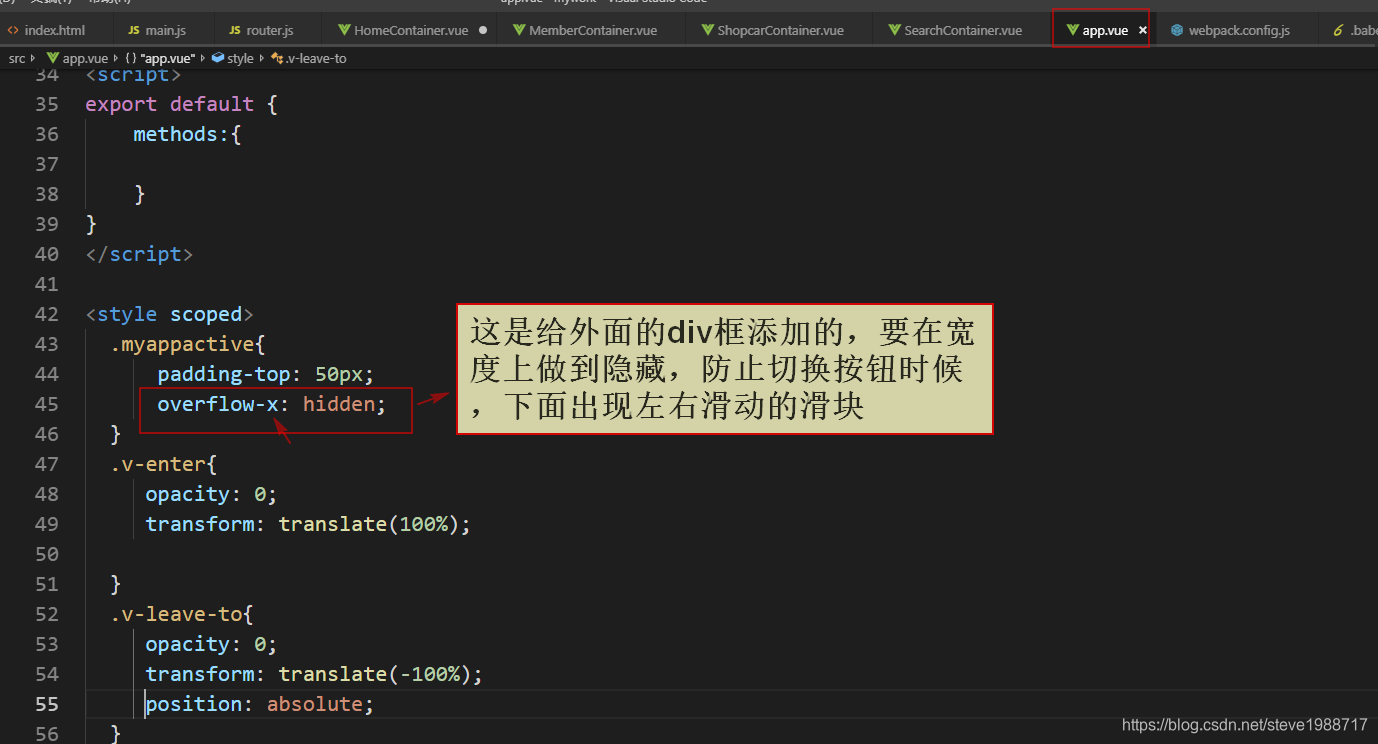1378x744 pixels.
Task: Expand the .v-leave-to breadcrumb item
Action: (x=308, y=59)
